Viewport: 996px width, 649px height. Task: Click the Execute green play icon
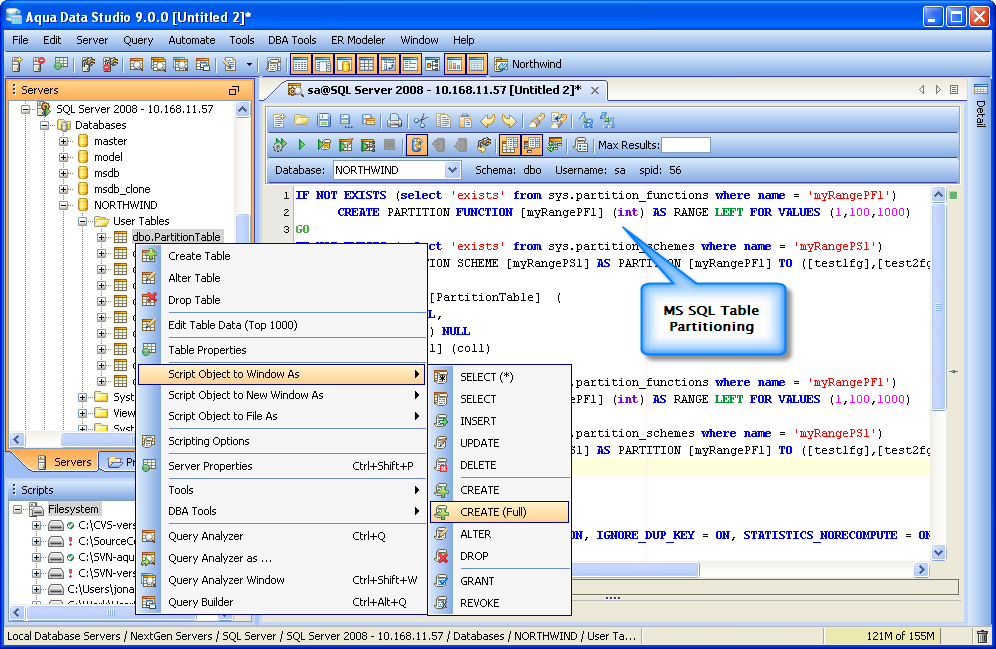[x=302, y=145]
